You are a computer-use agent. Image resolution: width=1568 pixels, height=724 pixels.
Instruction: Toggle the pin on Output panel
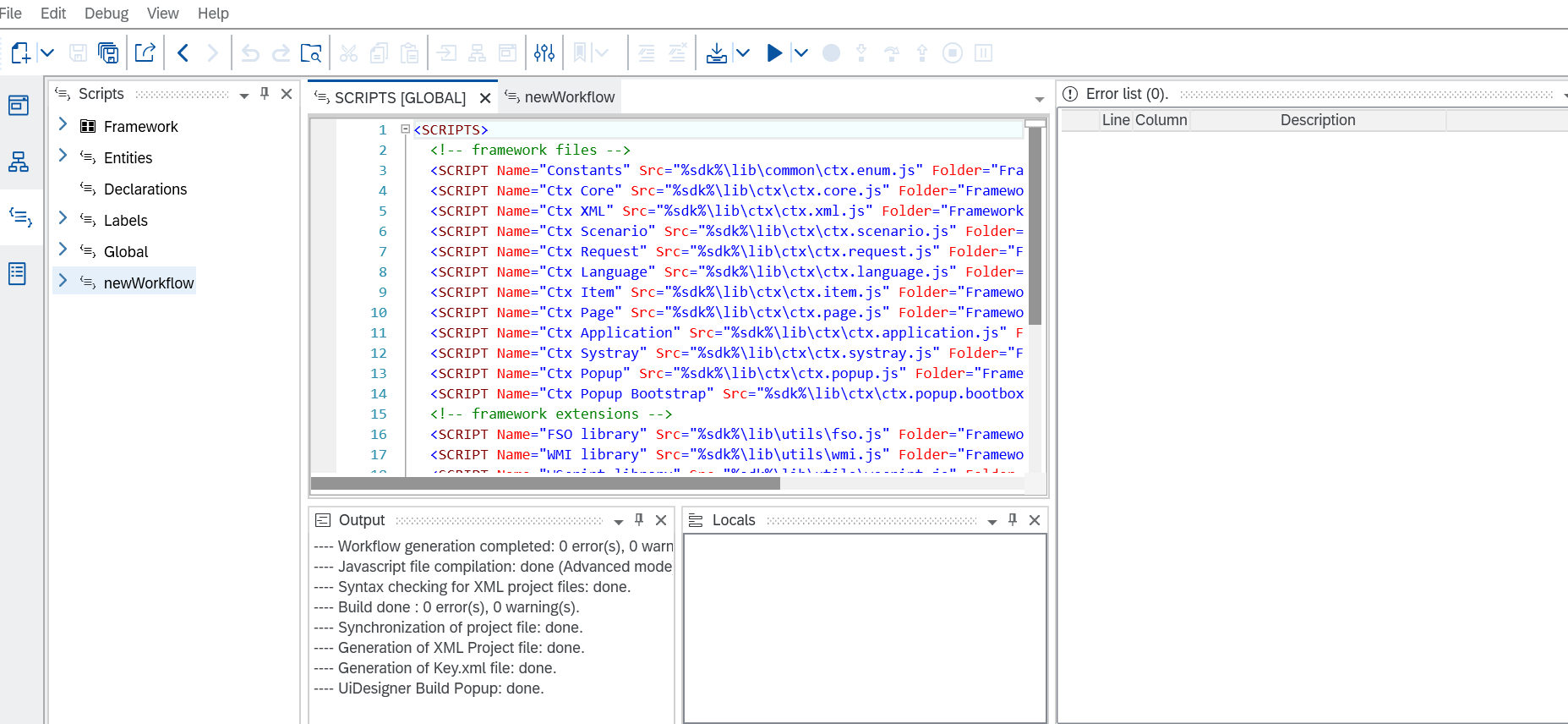point(639,520)
